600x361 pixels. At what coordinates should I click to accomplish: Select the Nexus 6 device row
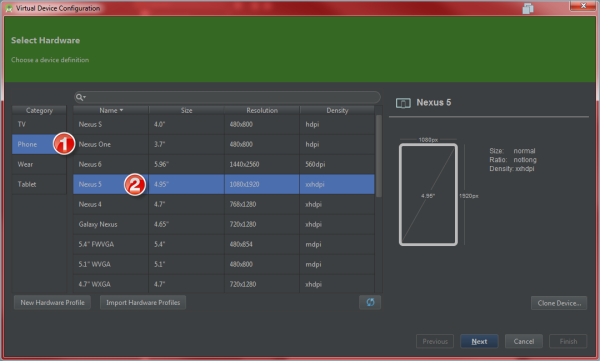click(224, 164)
